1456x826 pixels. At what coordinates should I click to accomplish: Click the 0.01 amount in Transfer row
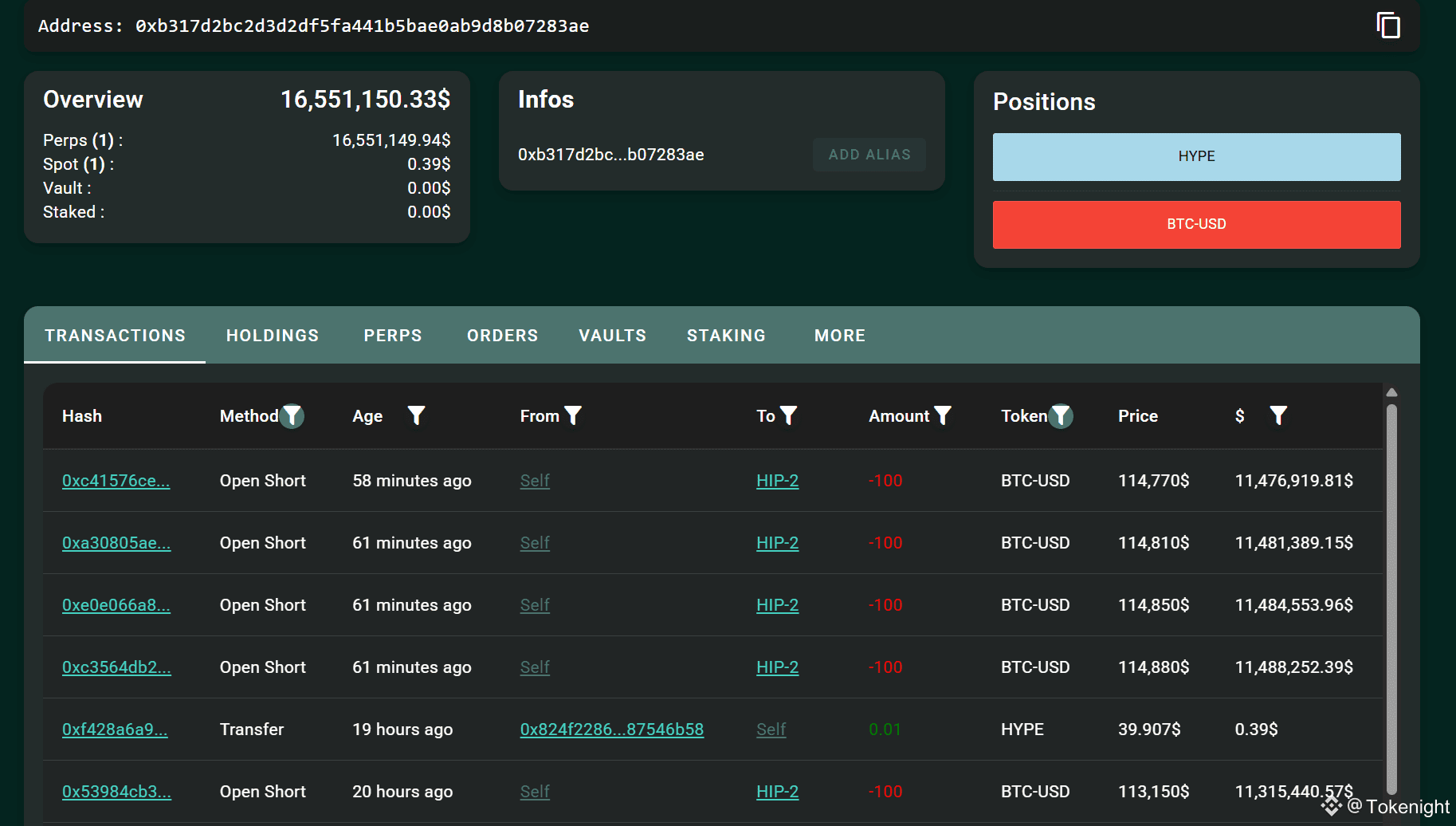pos(885,730)
